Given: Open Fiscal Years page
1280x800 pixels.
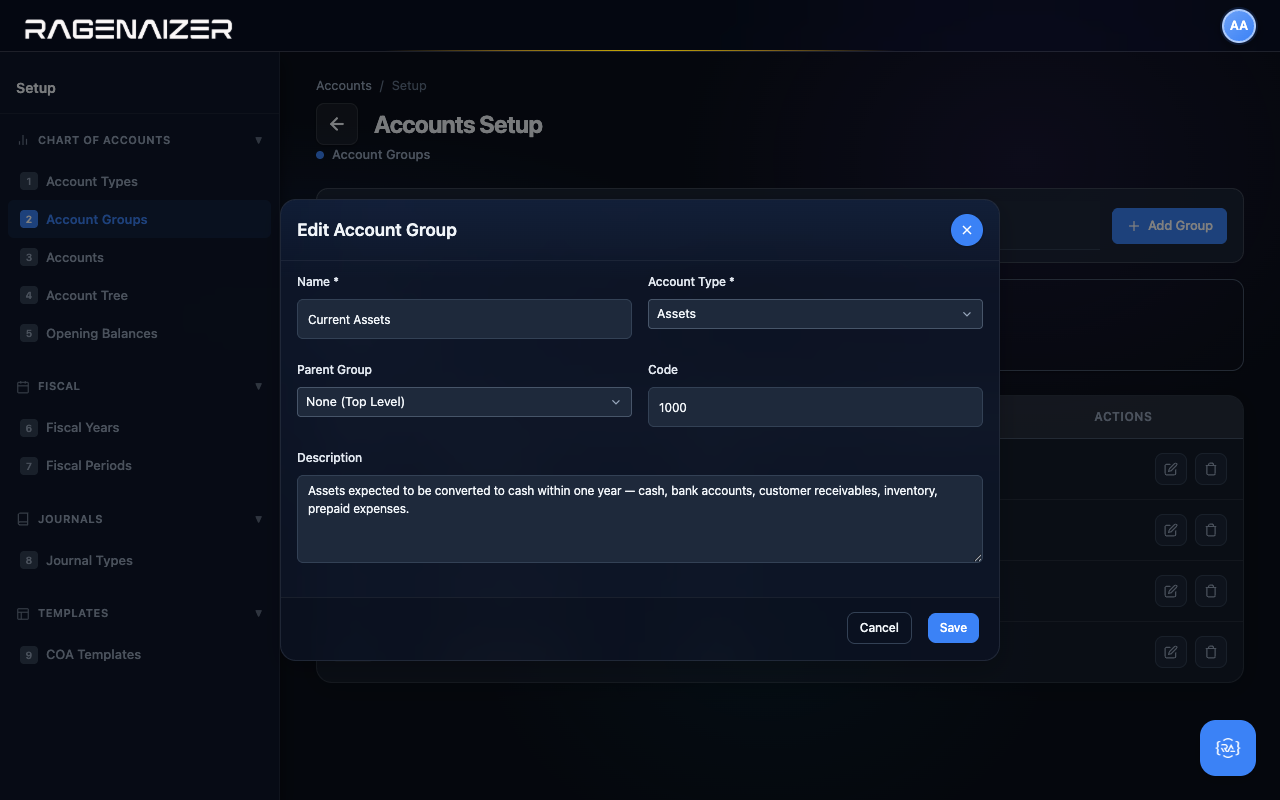Looking at the screenshot, I should click(139, 427).
